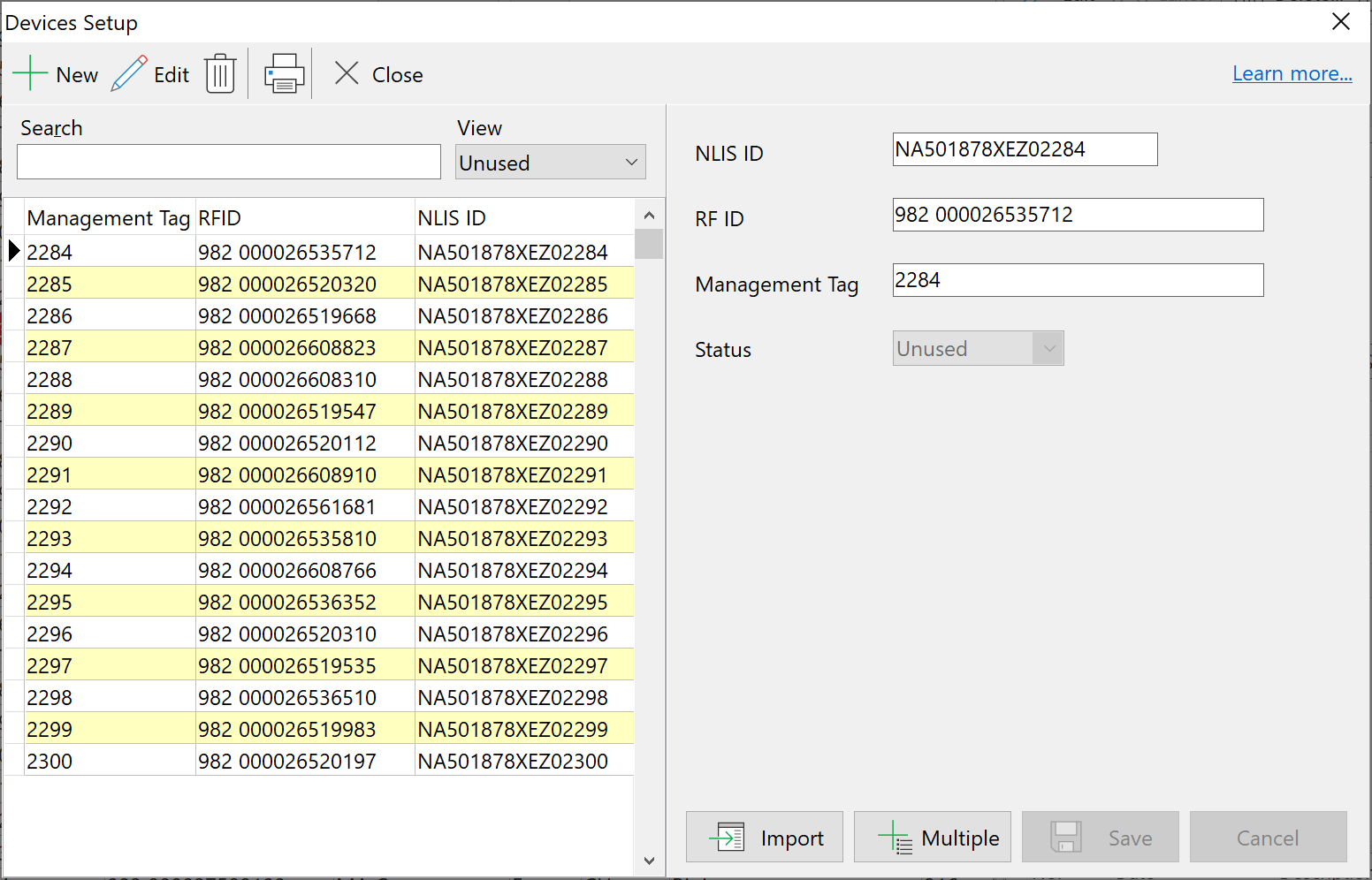
Task: Click RFID cell 982 000026520197
Action: click(305, 761)
